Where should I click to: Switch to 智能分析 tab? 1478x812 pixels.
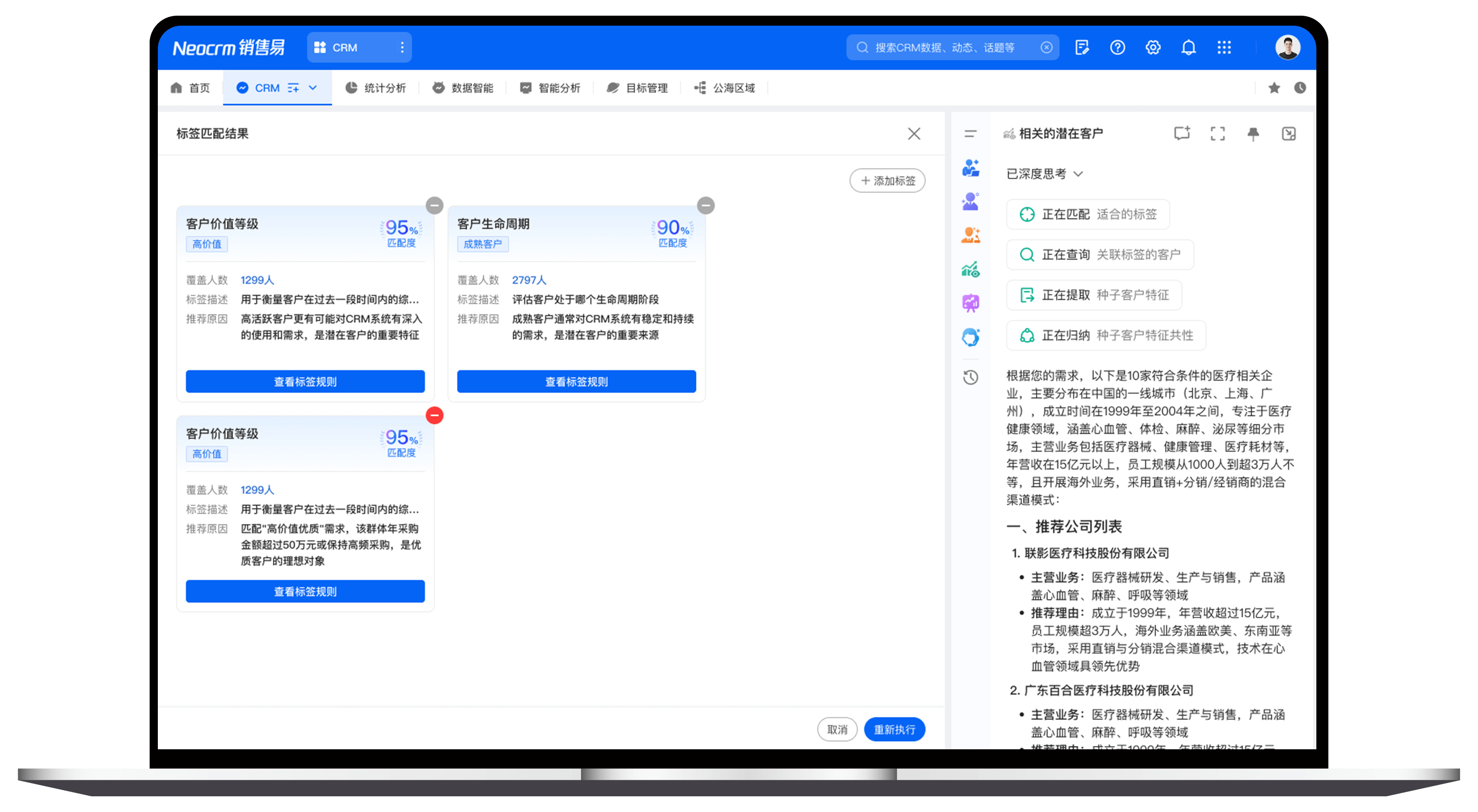(550, 88)
